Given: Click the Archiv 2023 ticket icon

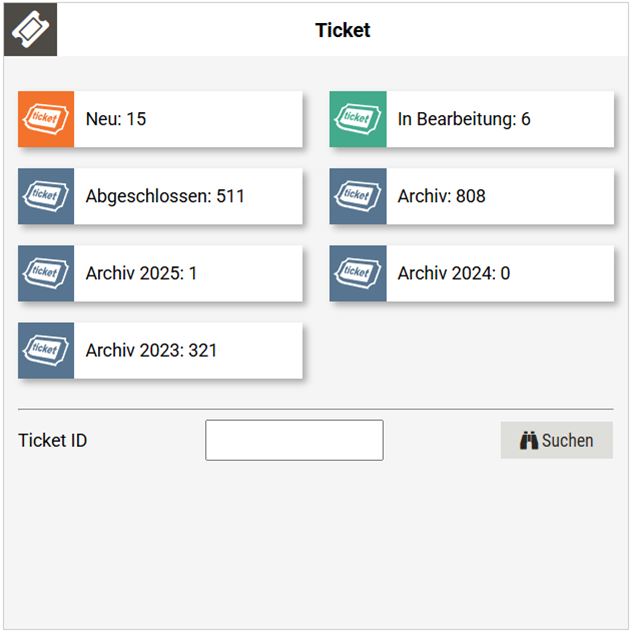Looking at the screenshot, I should click(x=46, y=350).
